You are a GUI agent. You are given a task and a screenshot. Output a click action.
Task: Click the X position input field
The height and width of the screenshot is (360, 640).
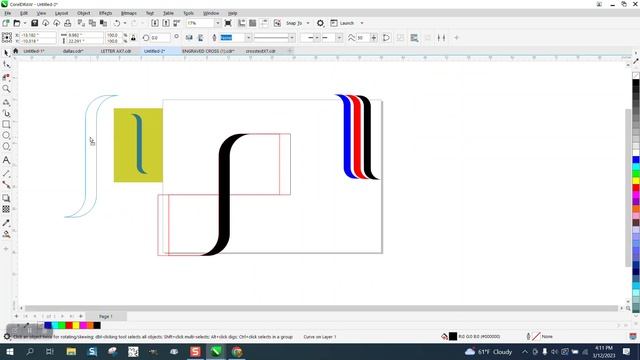tap(38, 35)
